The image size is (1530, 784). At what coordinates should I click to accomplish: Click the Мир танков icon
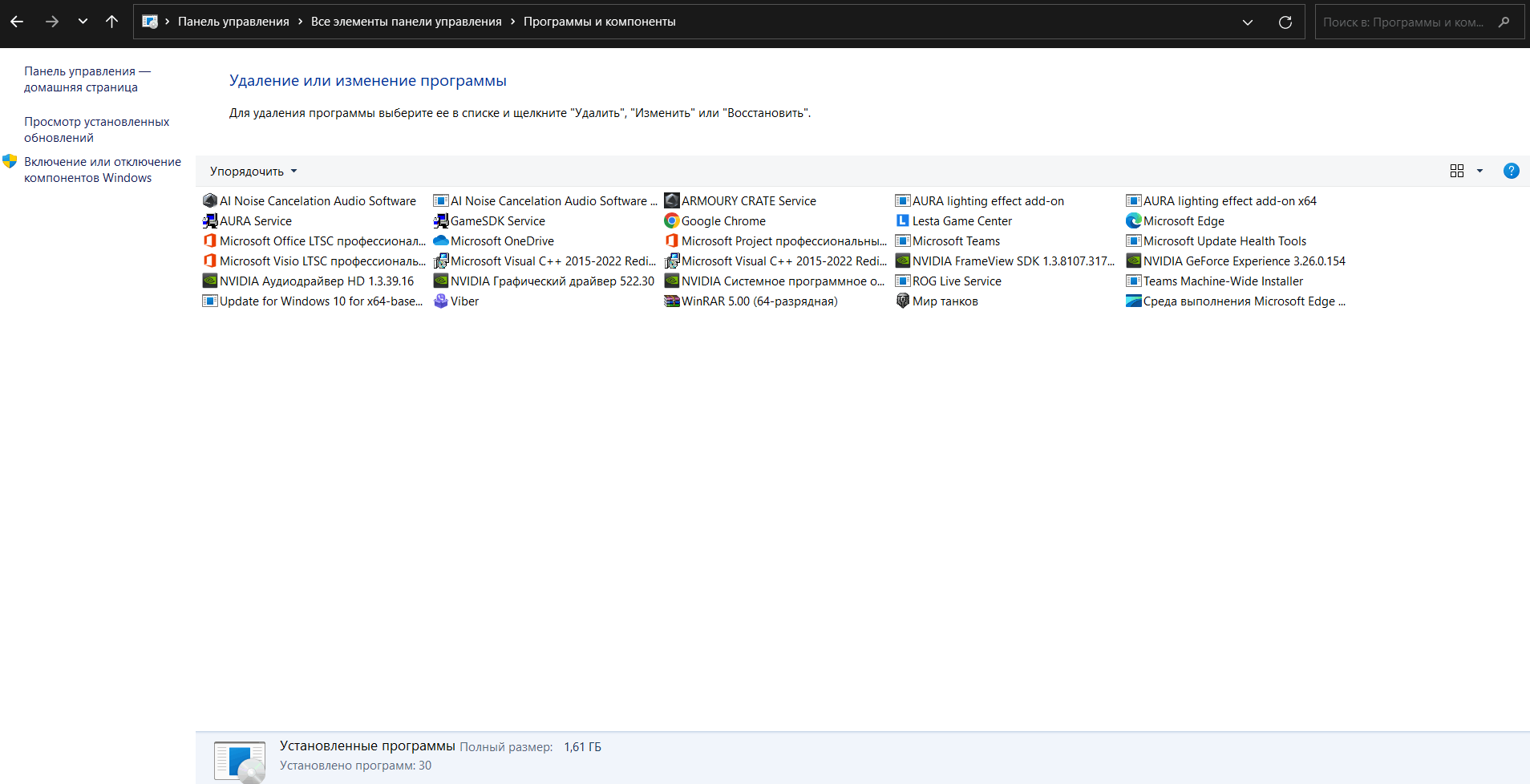tap(903, 301)
